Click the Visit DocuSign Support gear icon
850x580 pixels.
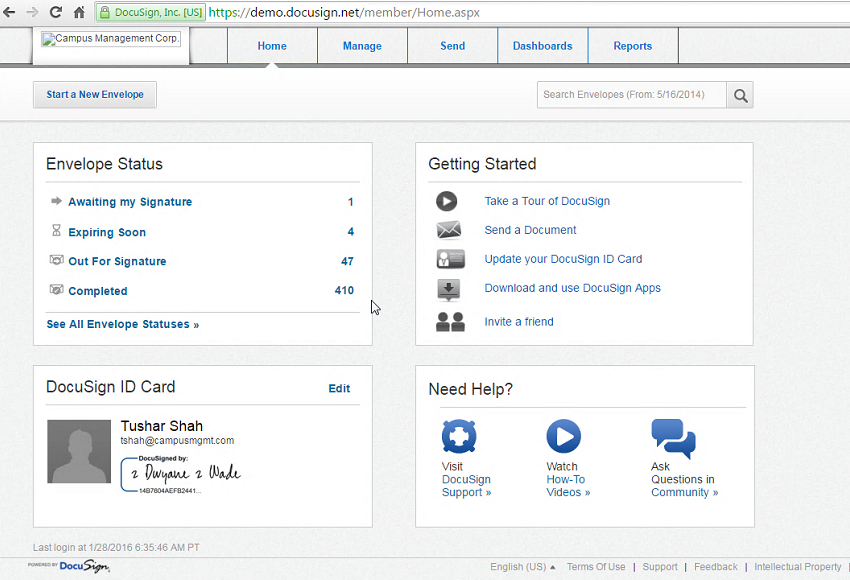[459, 436]
